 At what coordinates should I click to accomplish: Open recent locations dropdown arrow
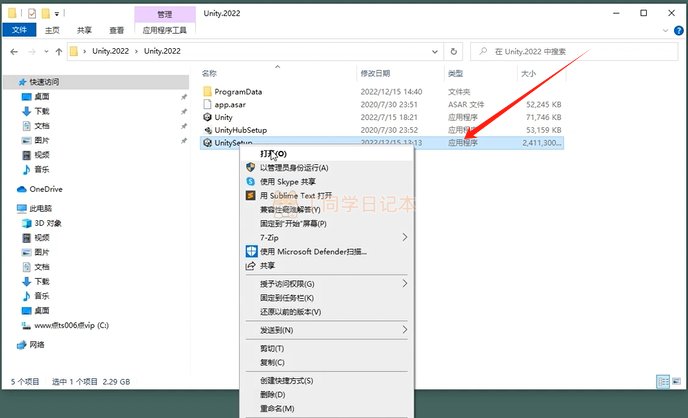pyautogui.click(x=46, y=51)
